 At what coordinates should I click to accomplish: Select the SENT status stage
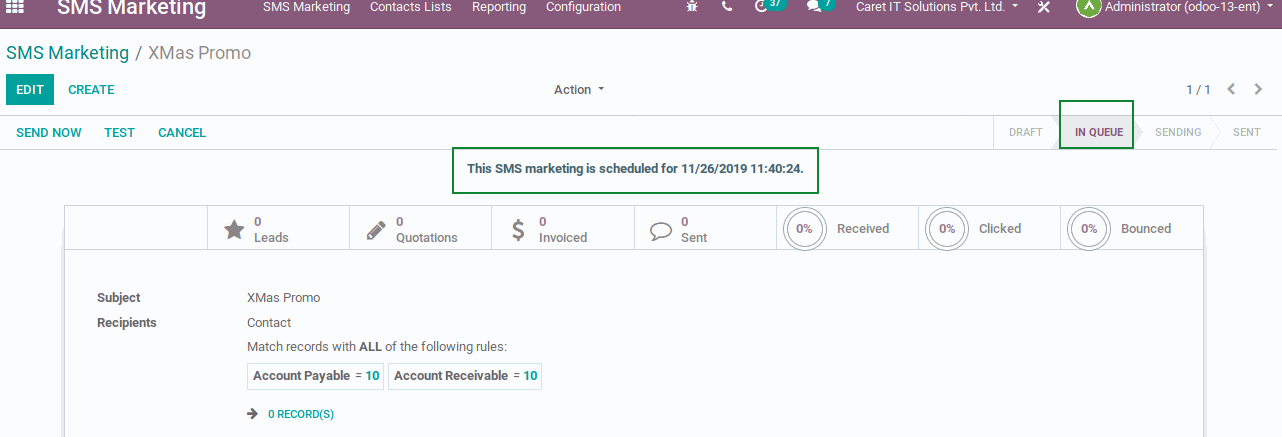pyautogui.click(x=1246, y=132)
